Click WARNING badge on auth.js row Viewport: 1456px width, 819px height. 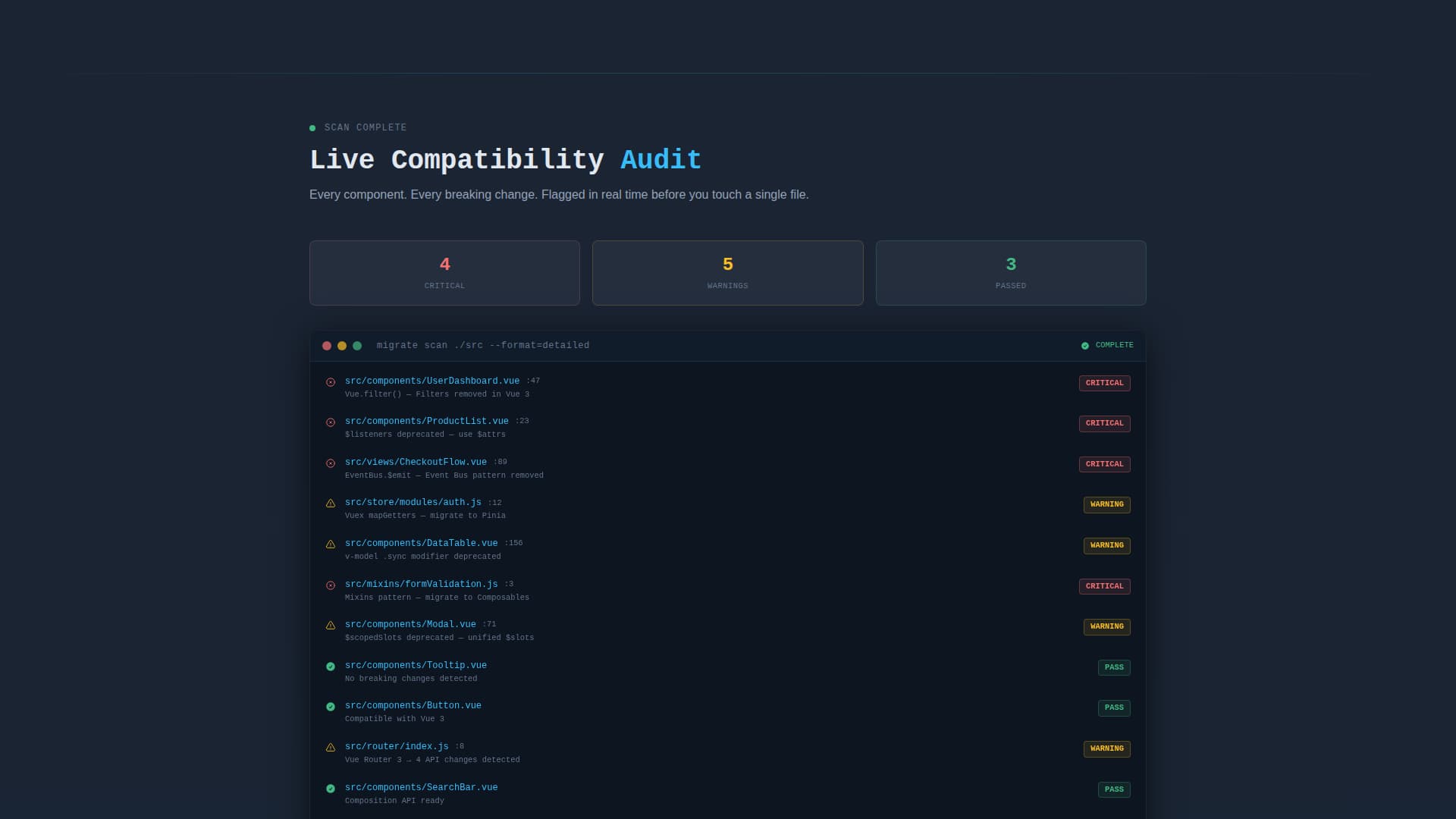tap(1107, 504)
